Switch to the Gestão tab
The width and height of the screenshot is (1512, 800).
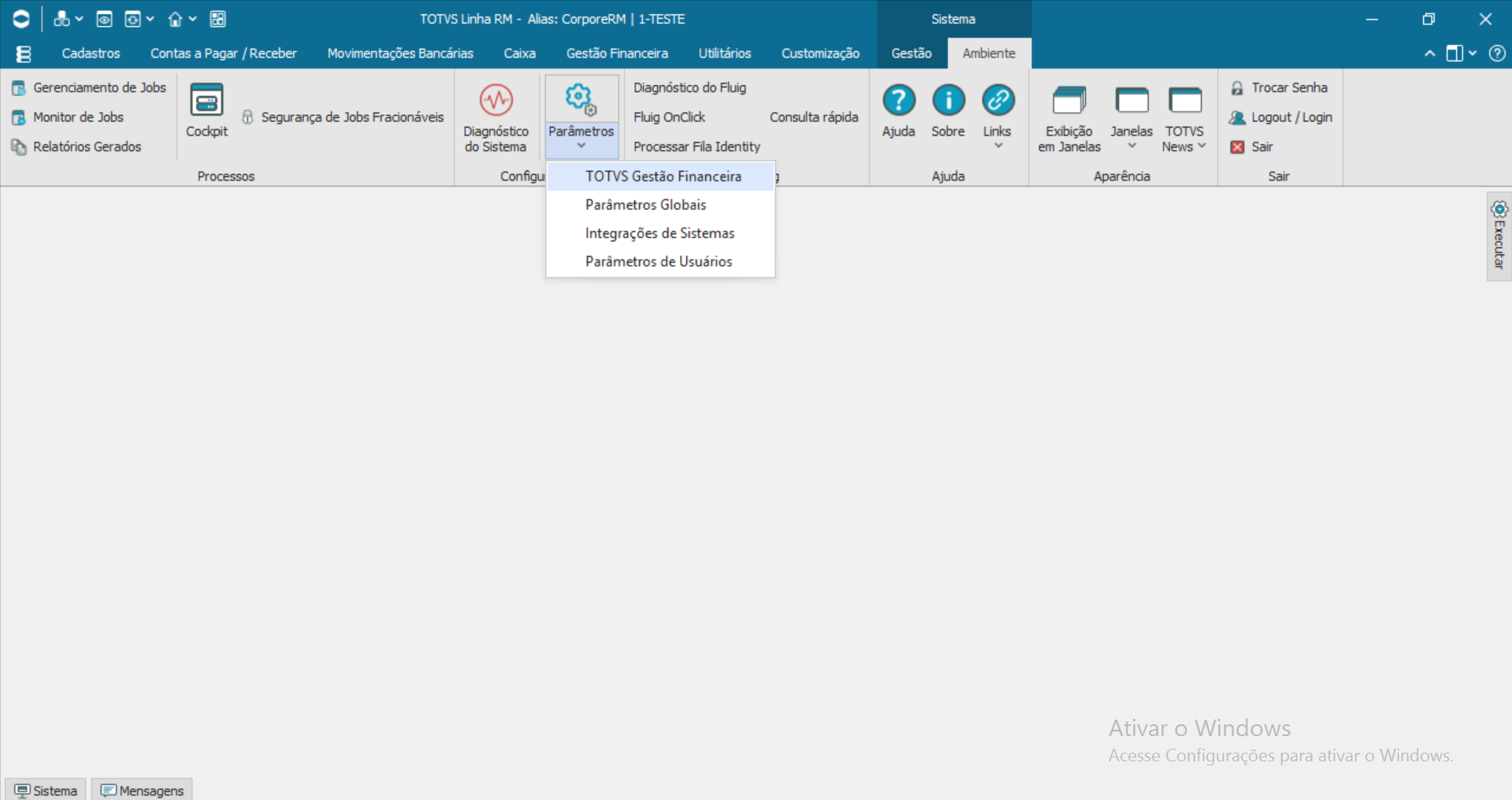(912, 54)
